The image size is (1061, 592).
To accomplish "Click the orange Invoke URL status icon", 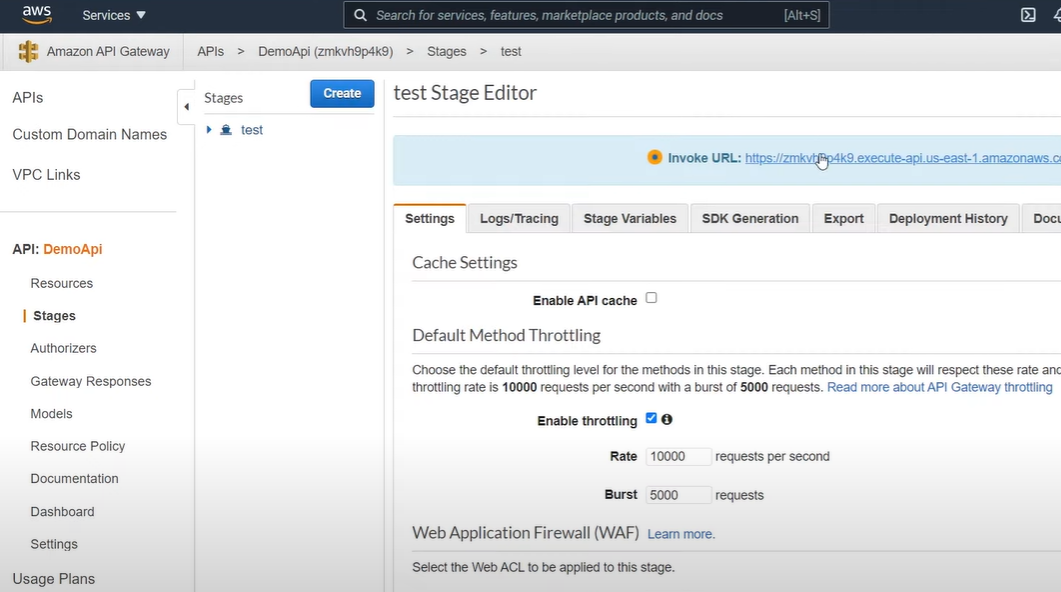I will point(654,157).
